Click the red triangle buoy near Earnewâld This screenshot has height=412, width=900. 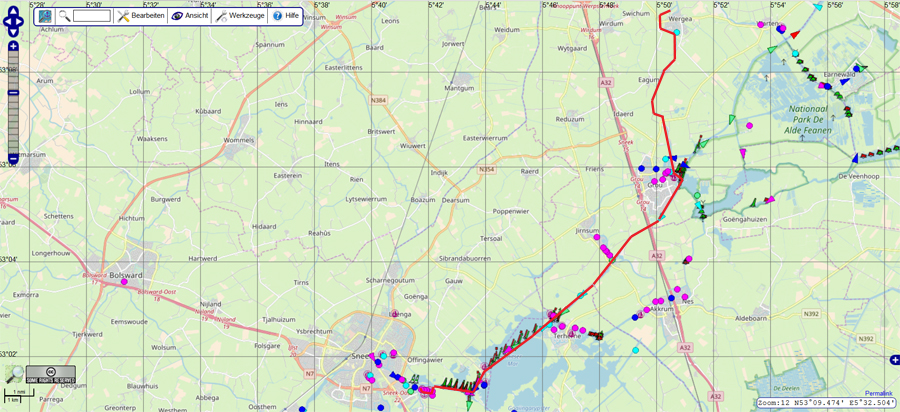click(794, 34)
